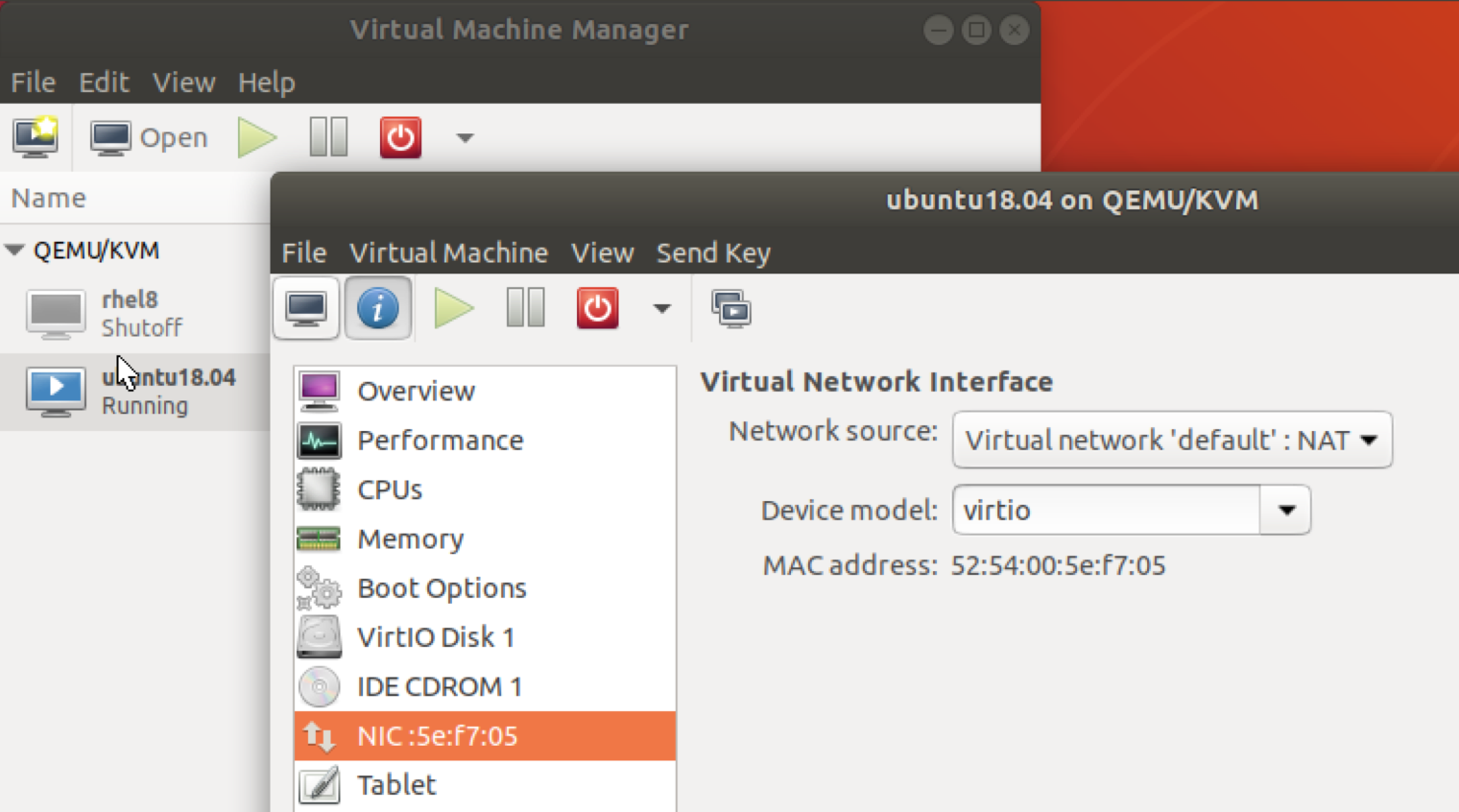The image size is (1459, 812).
Task: Create a new virtual machine icon
Action: (x=36, y=137)
